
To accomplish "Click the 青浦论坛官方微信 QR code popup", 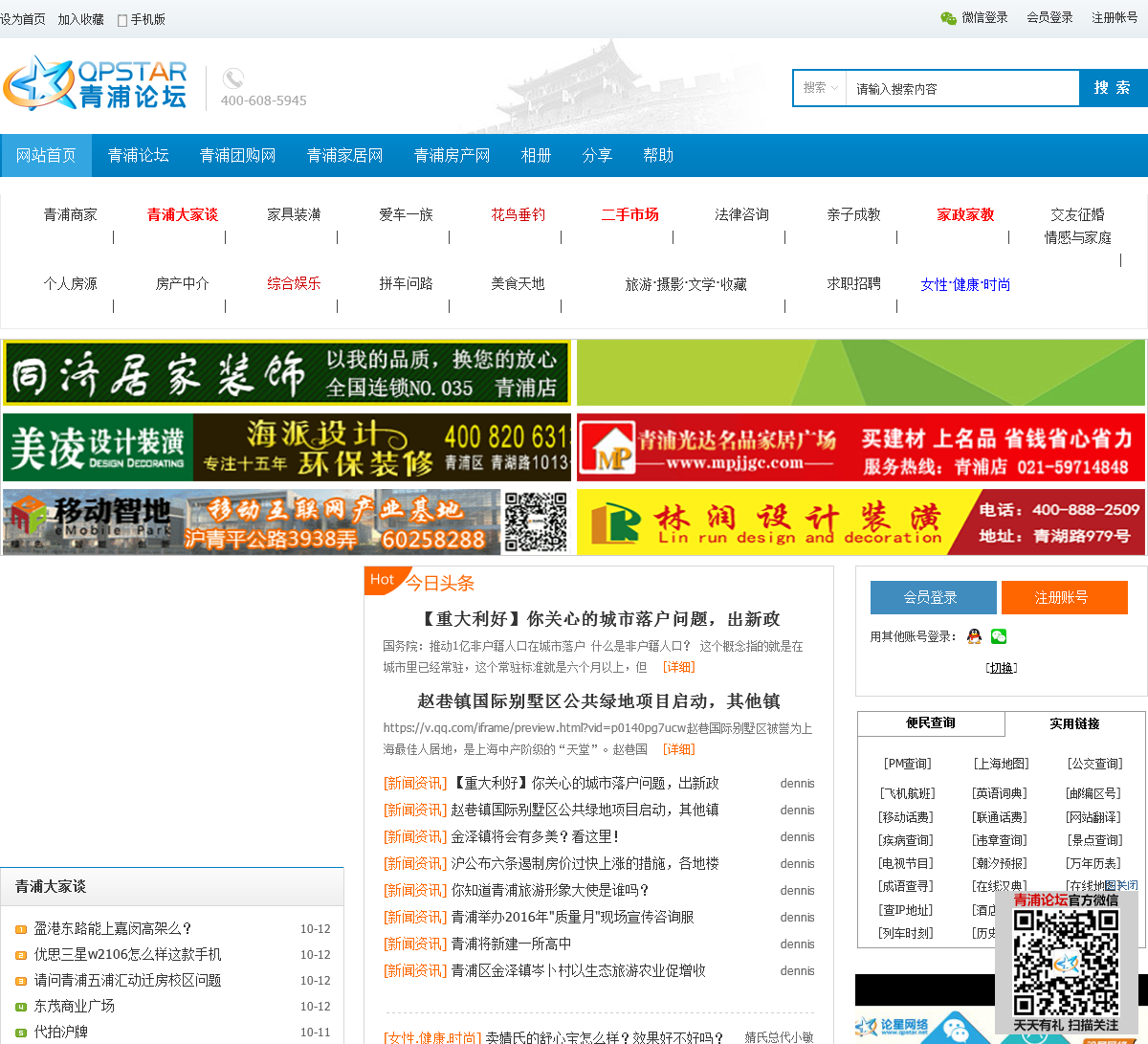I will click(x=1066, y=963).
